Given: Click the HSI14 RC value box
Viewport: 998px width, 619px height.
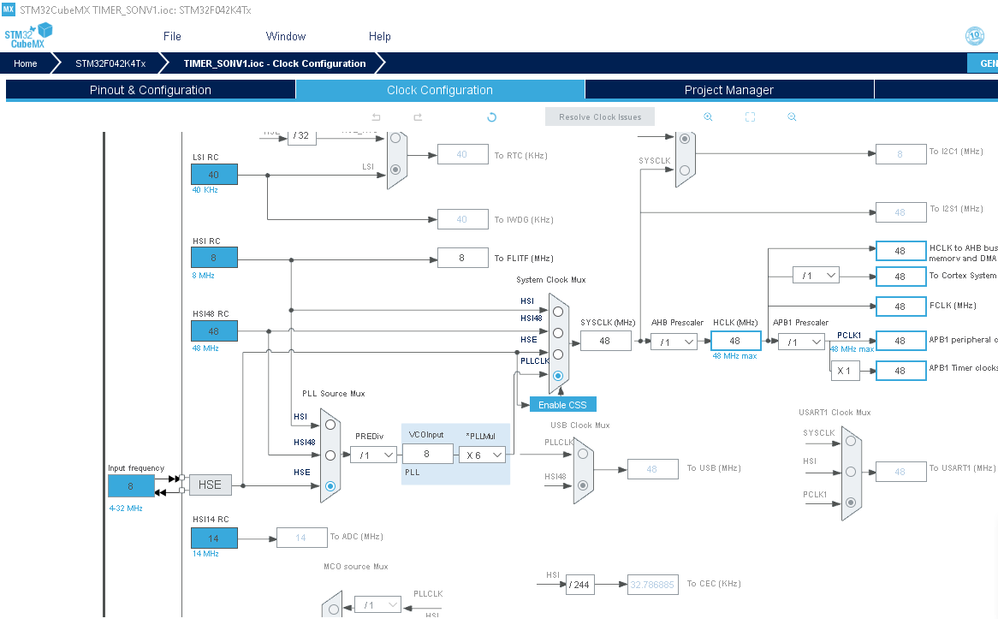Looking at the screenshot, I should coord(214,538).
